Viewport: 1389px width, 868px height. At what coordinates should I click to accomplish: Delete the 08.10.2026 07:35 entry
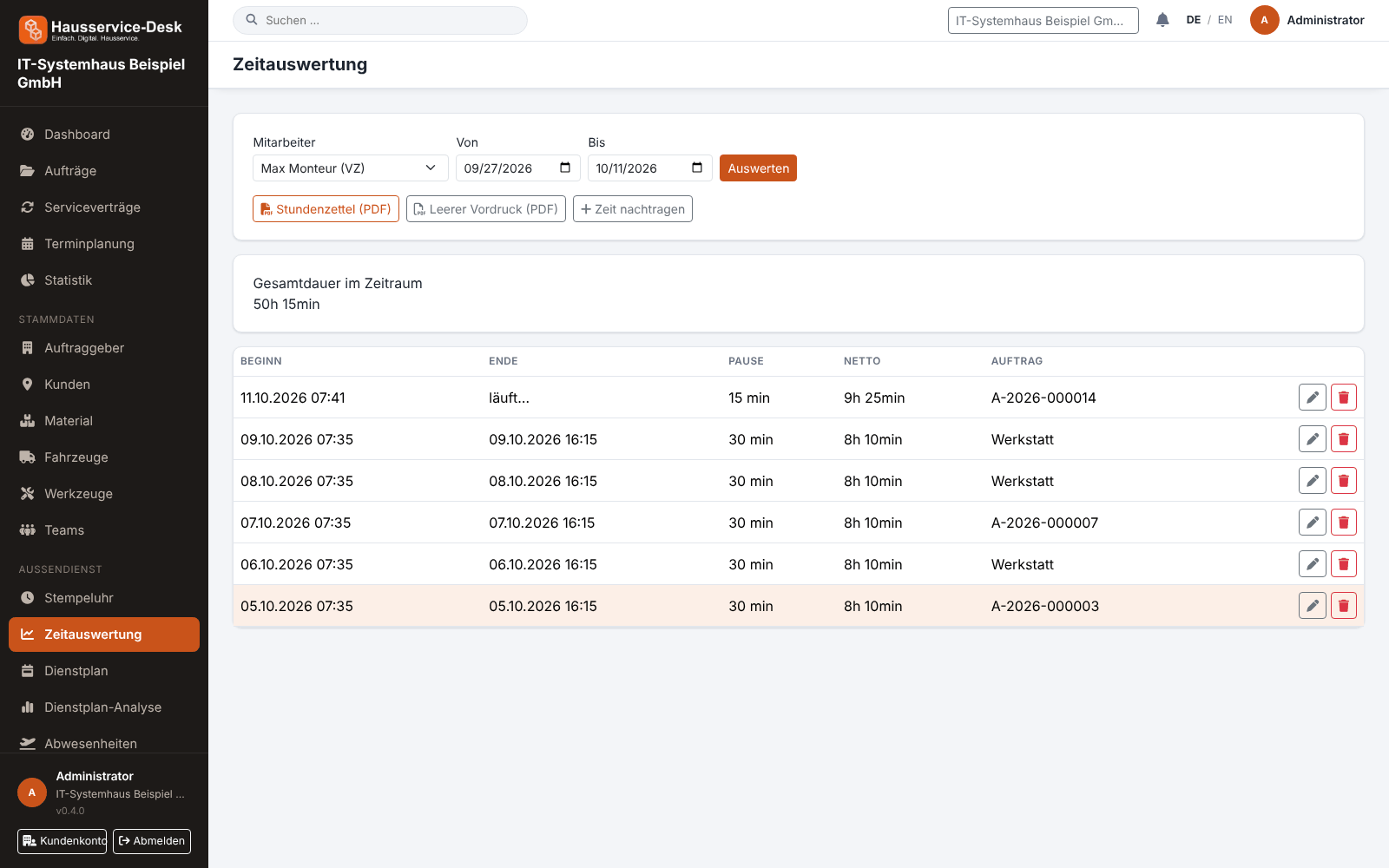[x=1344, y=481]
